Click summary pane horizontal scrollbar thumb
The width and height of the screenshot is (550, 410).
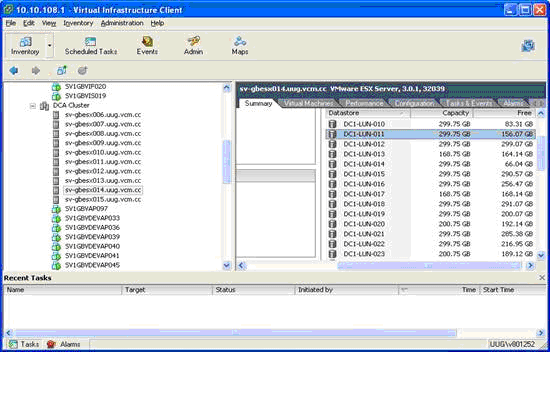tap(429, 266)
